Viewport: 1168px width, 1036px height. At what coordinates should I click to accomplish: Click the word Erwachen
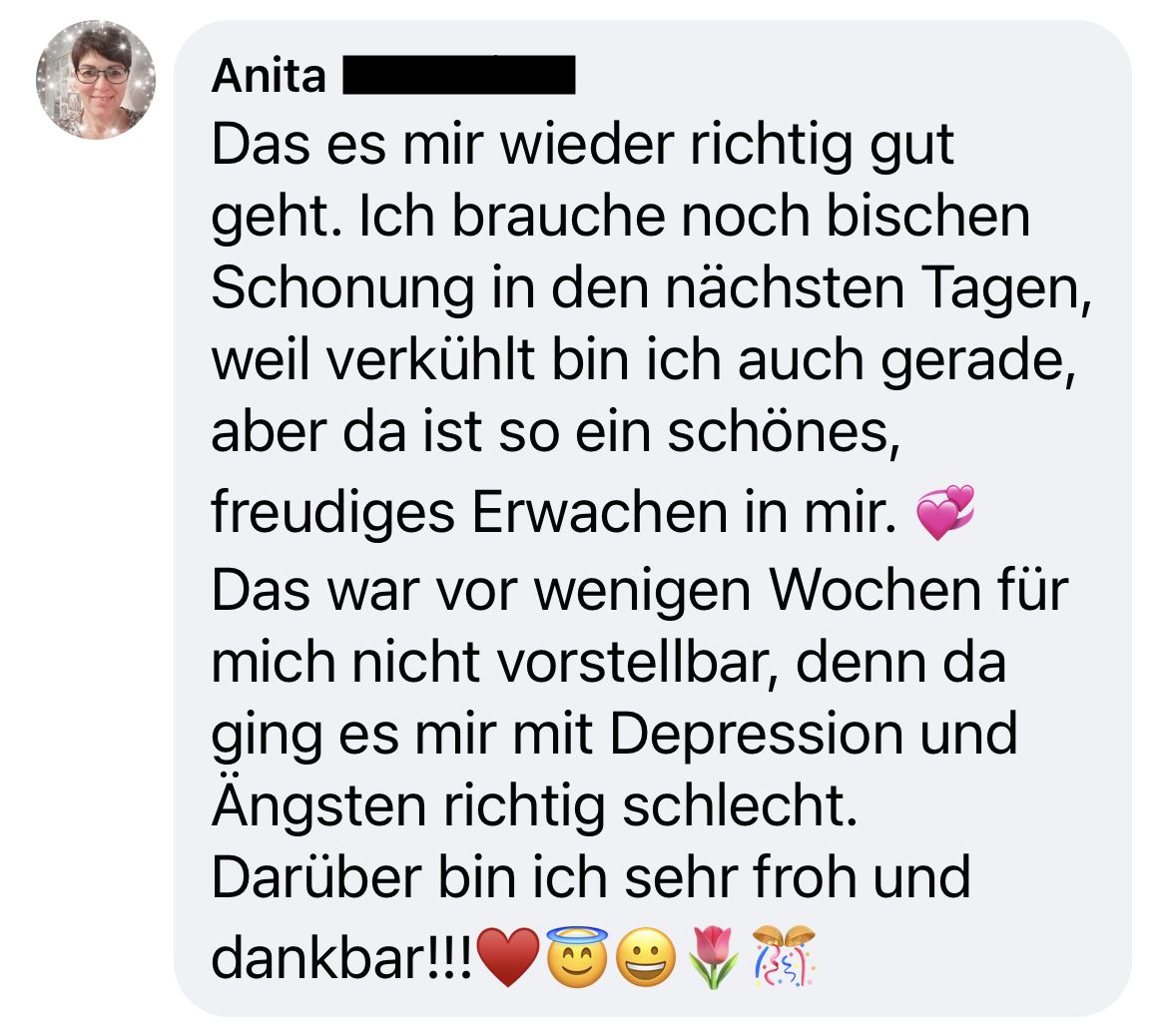tap(600, 512)
